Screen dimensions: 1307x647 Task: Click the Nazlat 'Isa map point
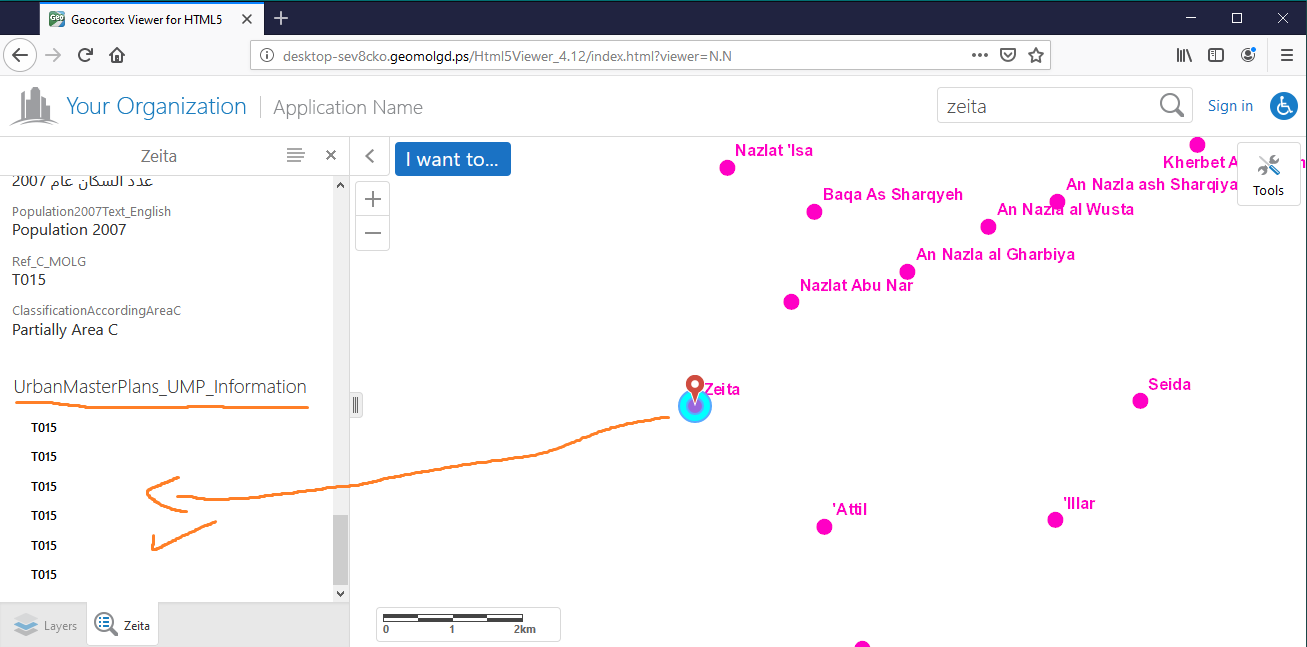727,167
